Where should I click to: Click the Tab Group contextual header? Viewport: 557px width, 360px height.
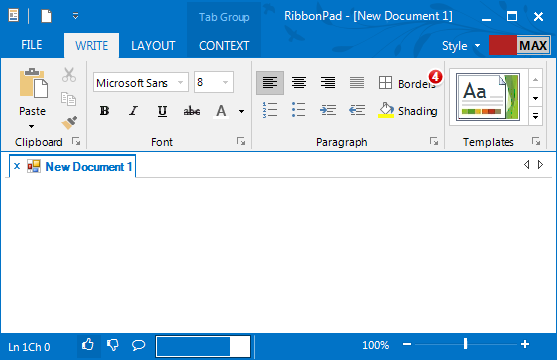coord(224,17)
